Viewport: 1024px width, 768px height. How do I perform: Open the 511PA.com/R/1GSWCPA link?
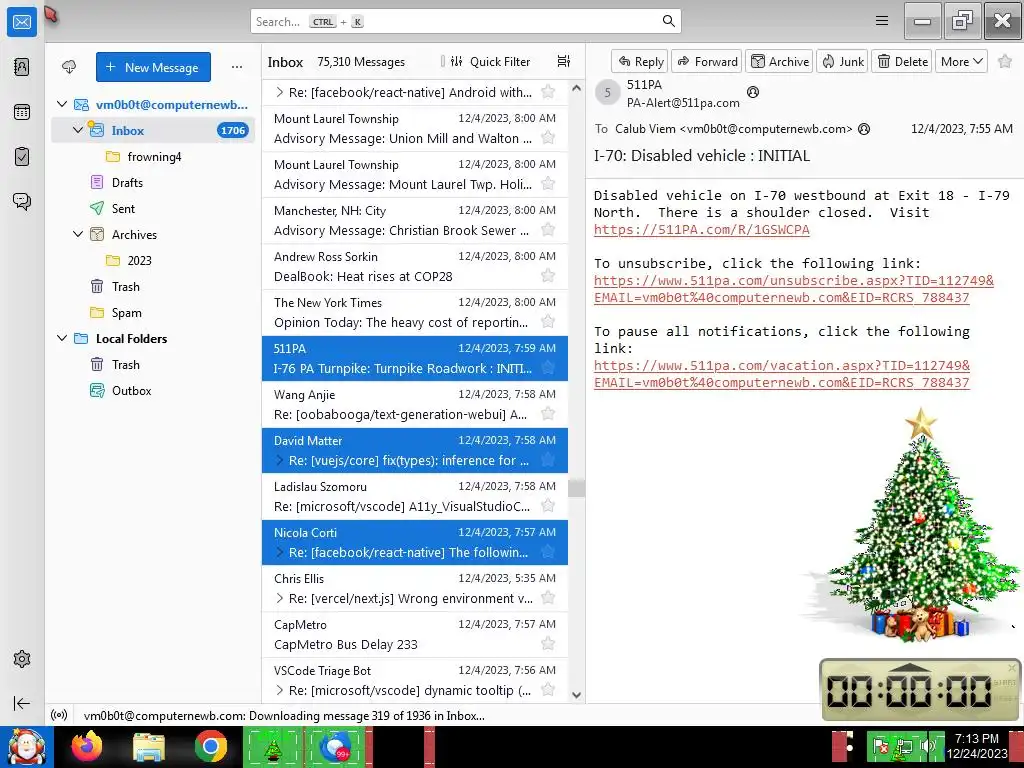coord(701,229)
